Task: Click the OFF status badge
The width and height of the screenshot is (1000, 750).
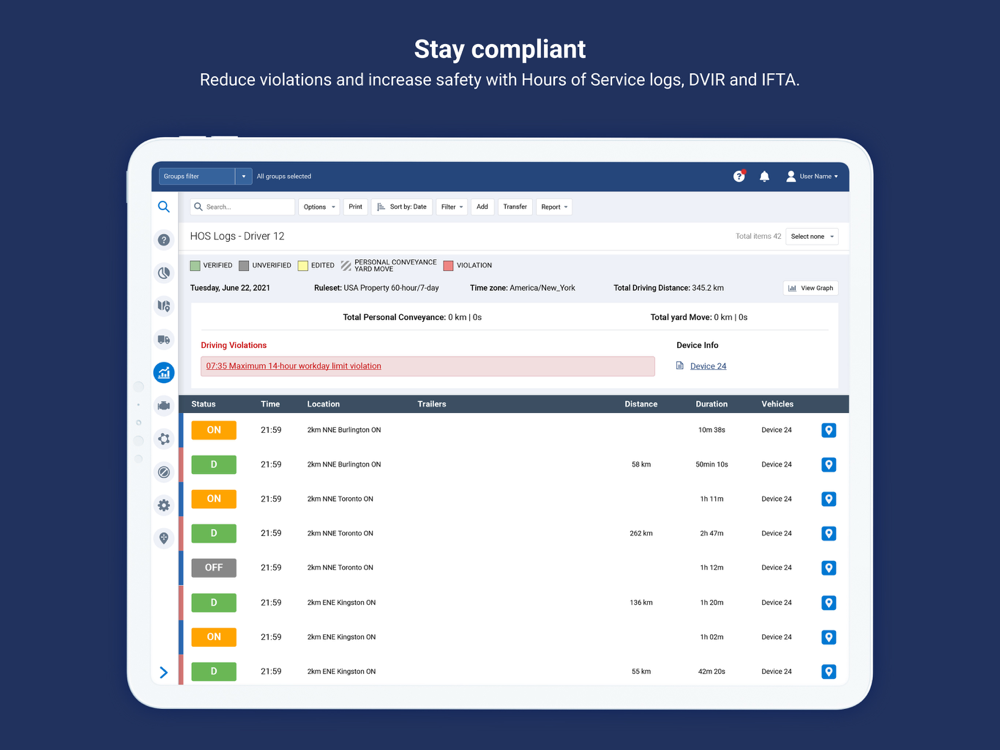Action: click(x=214, y=568)
